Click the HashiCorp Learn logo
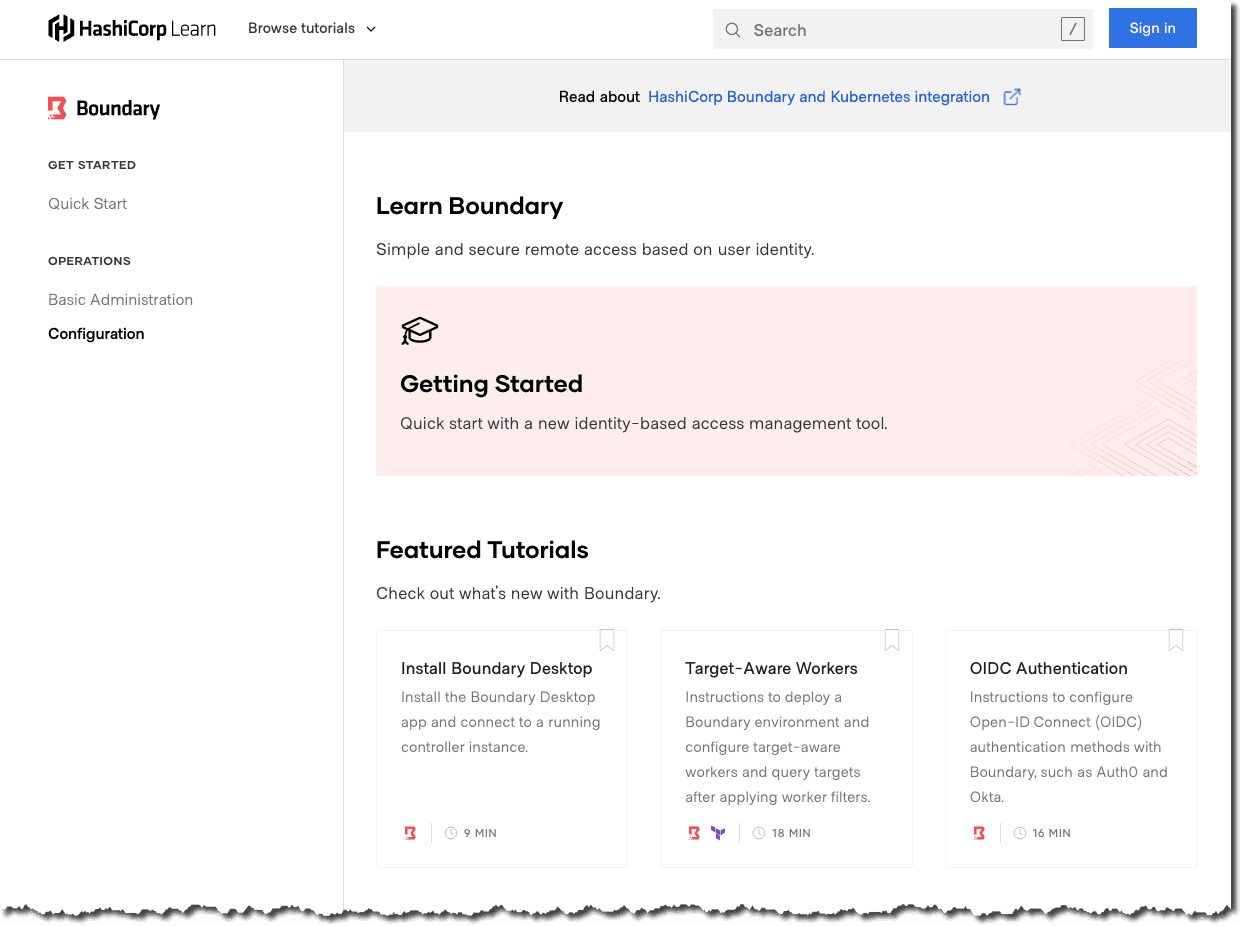 [x=131, y=28]
